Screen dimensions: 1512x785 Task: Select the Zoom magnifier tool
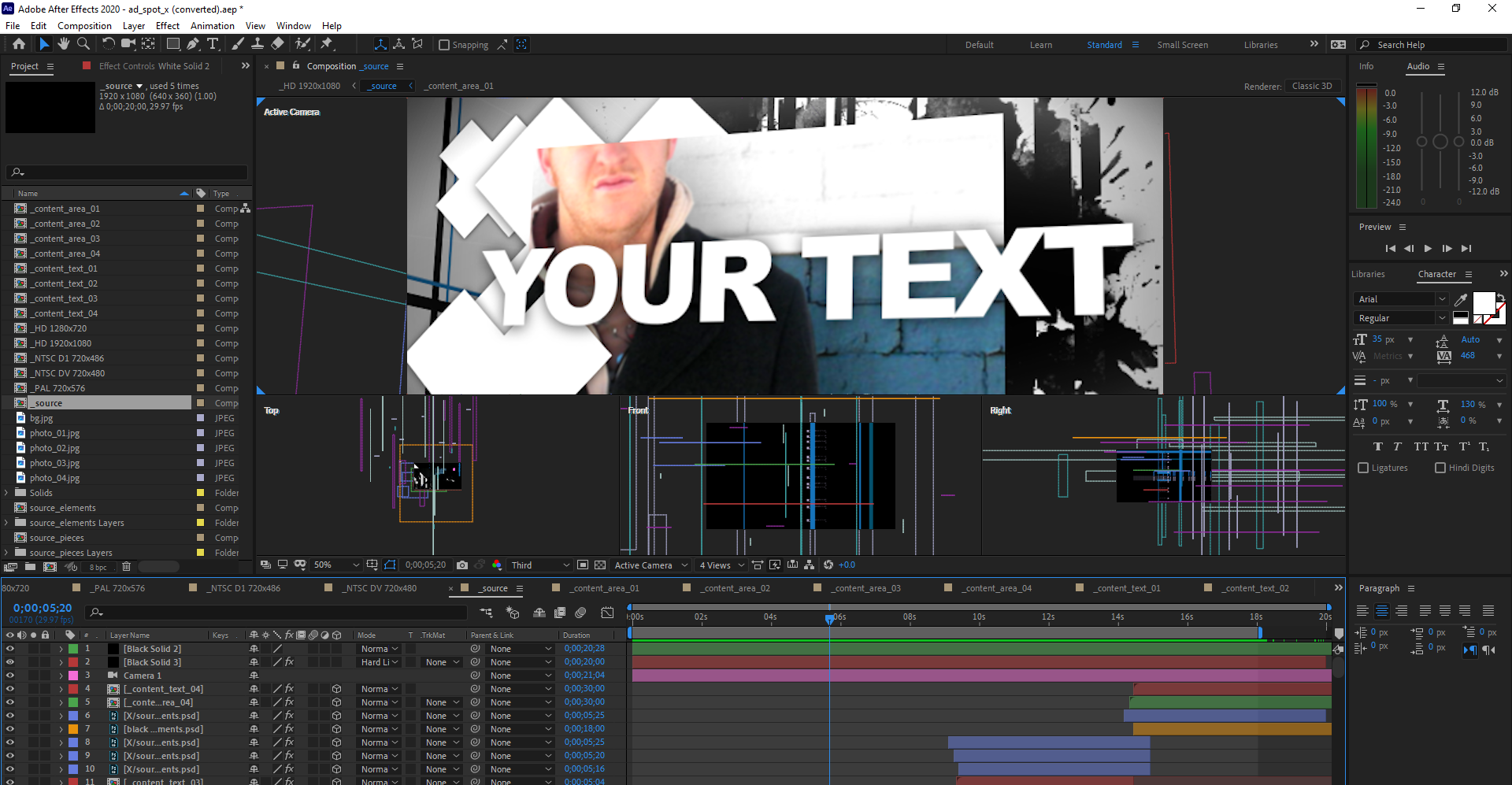point(83,44)
